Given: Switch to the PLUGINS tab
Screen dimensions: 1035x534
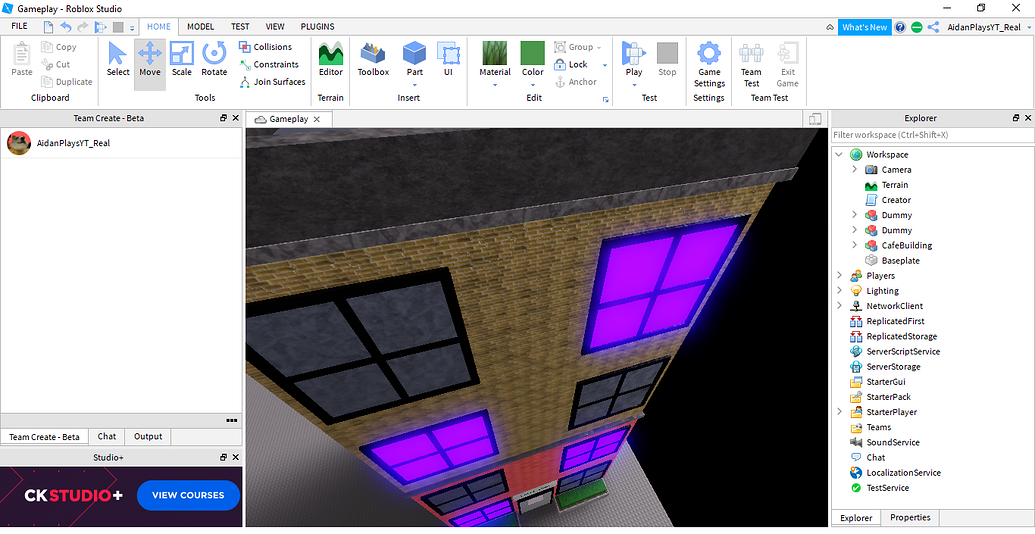Looking at the screenshot, I should [317, 26].
